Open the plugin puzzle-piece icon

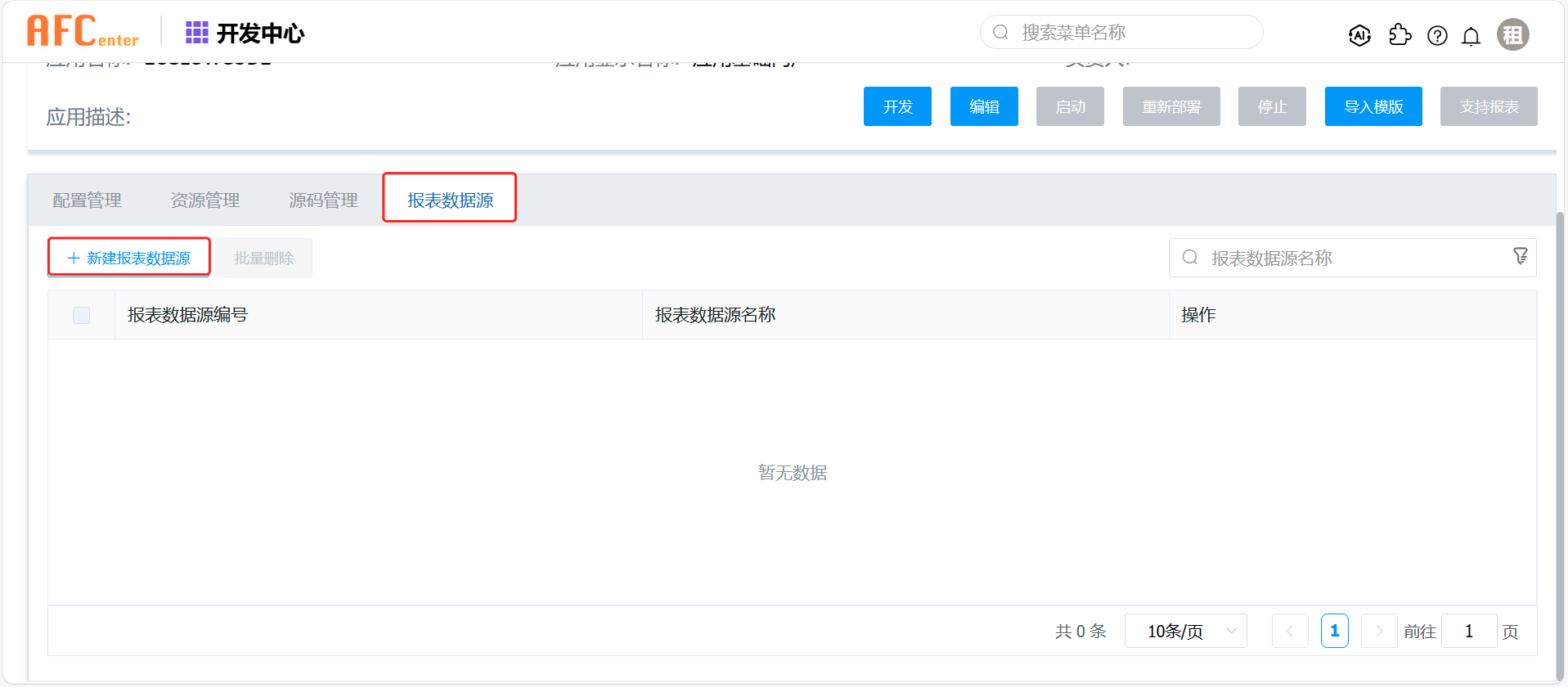pyautogui.click(x=1400, y=35)
